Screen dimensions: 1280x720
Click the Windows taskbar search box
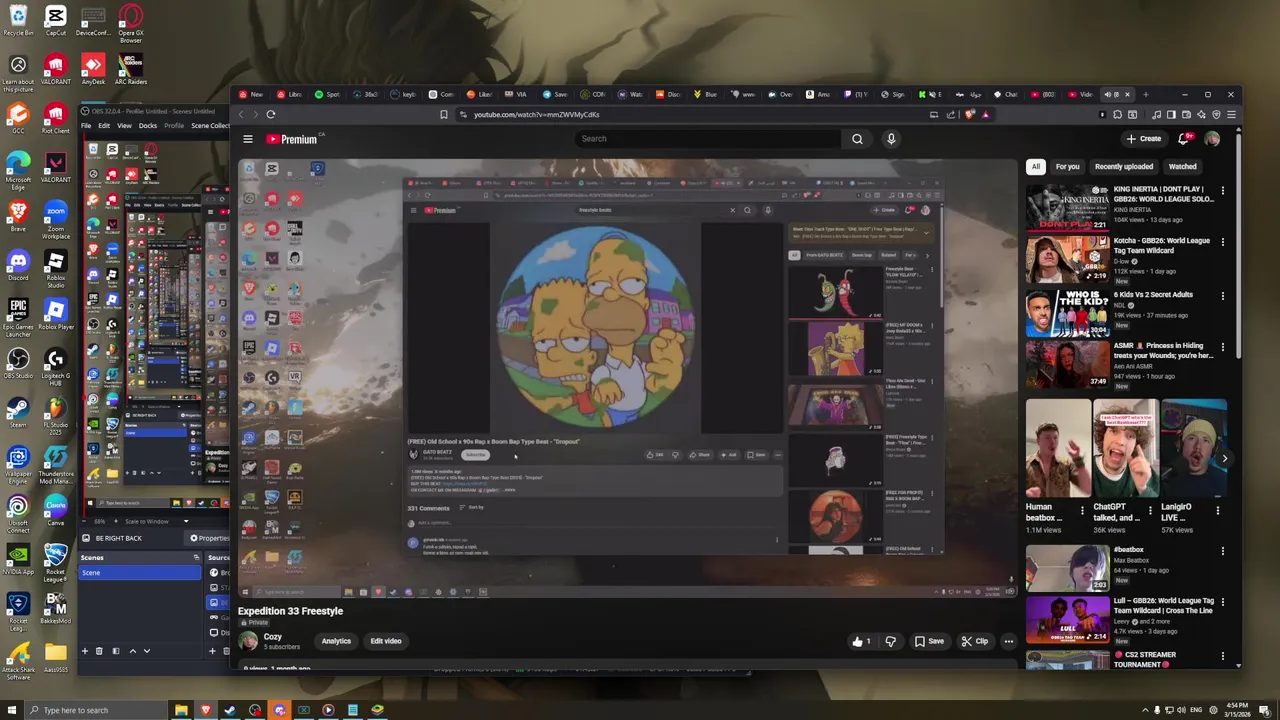click(x=96, y=710)
